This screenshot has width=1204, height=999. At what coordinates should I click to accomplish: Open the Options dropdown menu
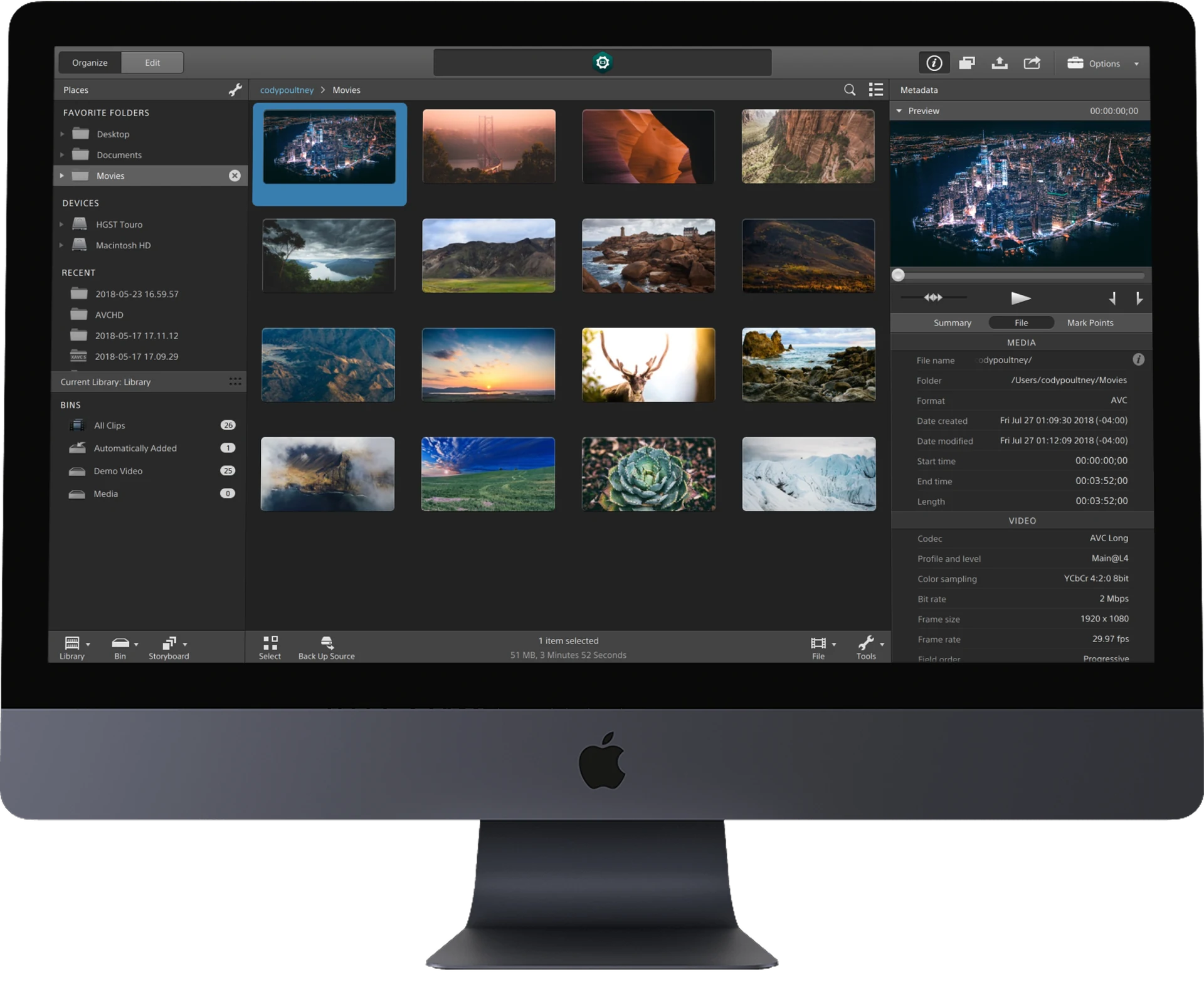click(1104, 63)
